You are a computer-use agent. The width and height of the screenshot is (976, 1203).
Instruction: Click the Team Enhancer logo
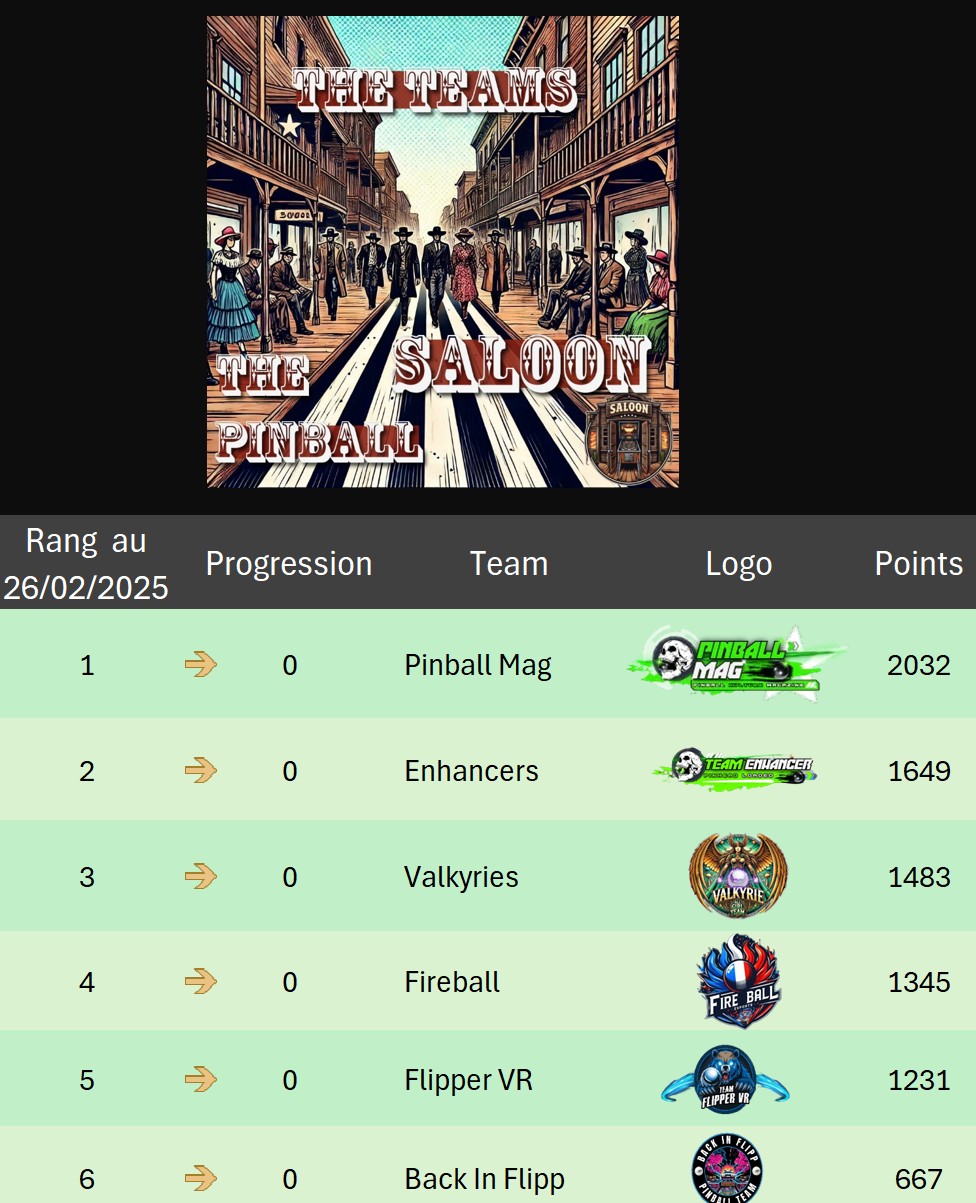(736, 769)
